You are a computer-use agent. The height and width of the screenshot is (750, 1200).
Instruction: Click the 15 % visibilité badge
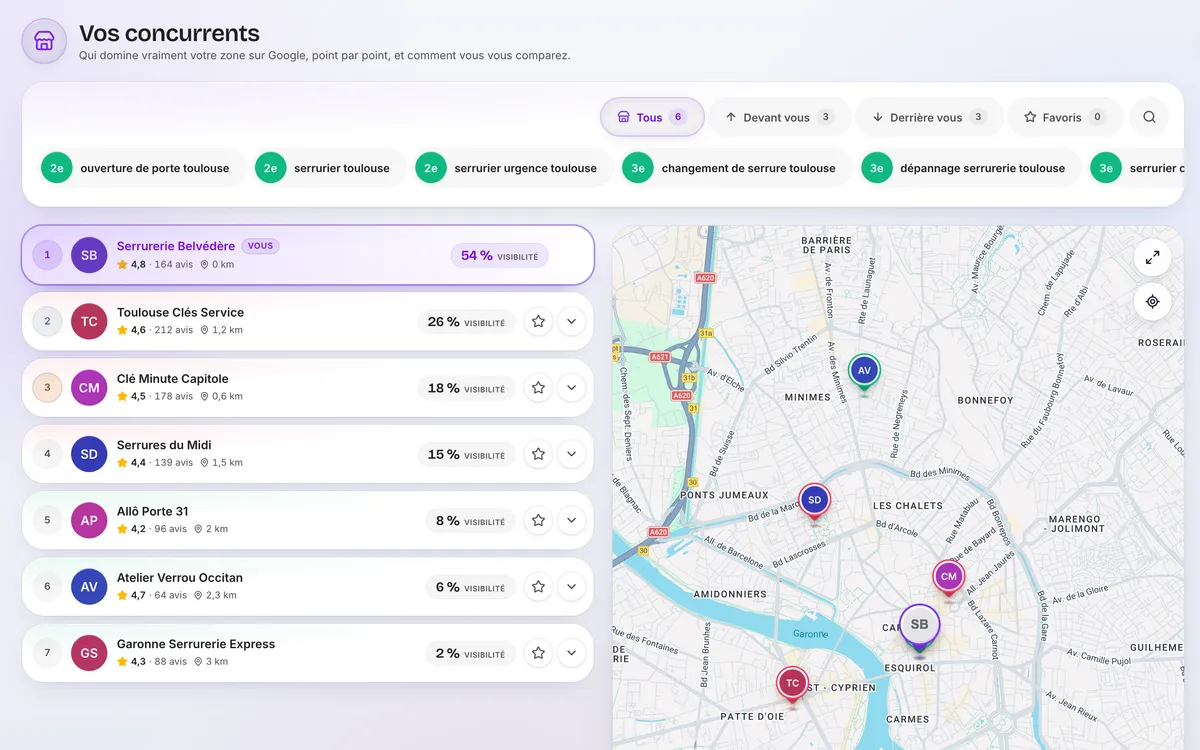click(x=466, y=454)
